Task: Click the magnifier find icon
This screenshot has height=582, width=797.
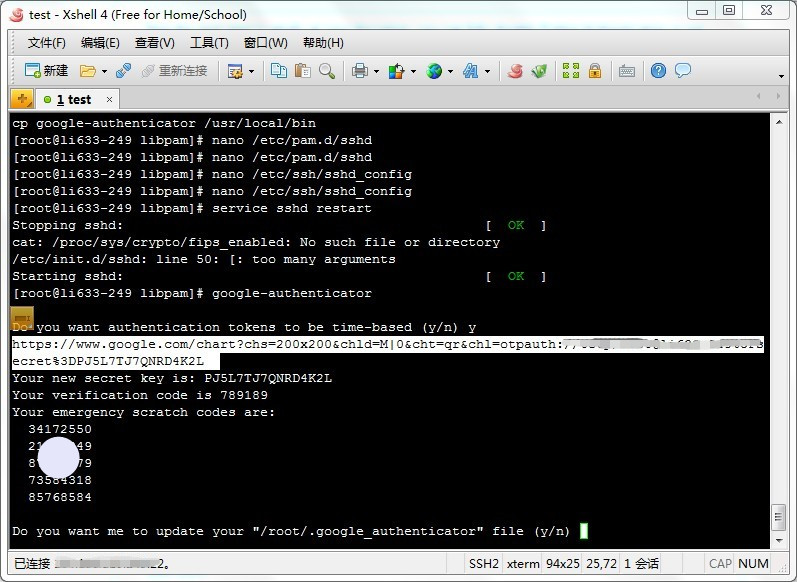Action: 327,71
